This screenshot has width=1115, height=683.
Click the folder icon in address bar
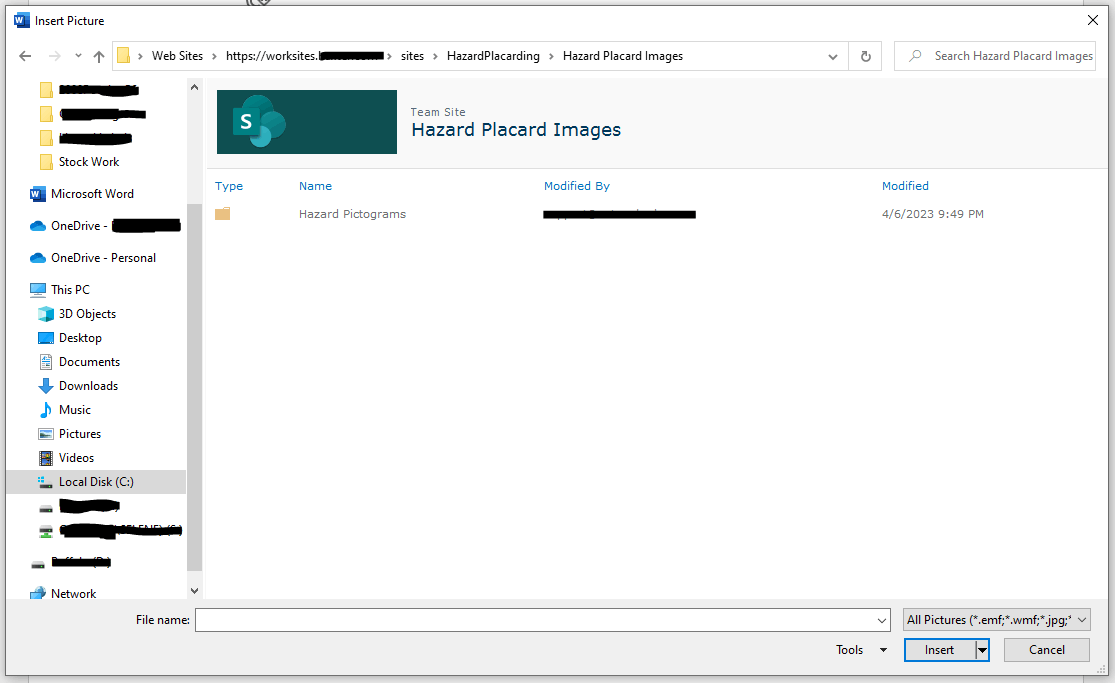[124, 56]
